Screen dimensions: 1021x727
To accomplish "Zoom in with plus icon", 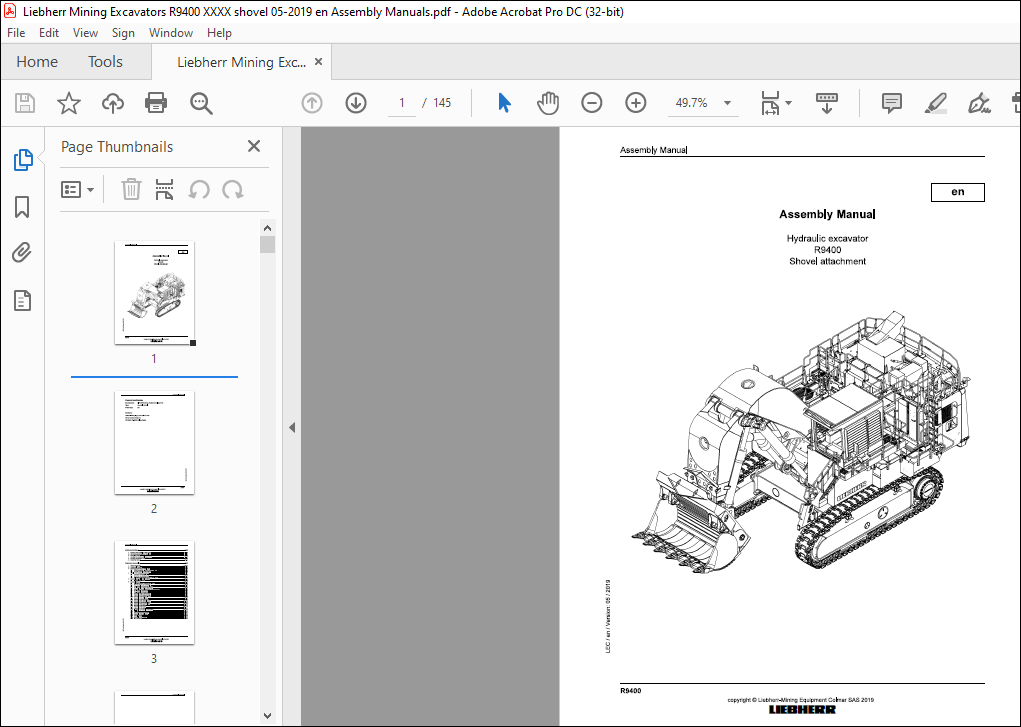I will [x=636, y=103].
